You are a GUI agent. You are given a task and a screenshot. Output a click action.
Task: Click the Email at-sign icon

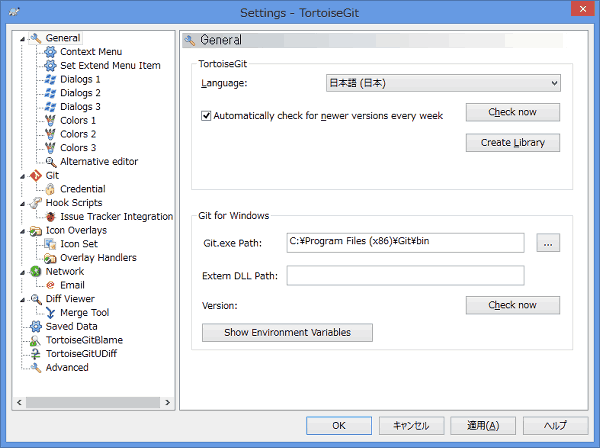[x=50, y=285]
